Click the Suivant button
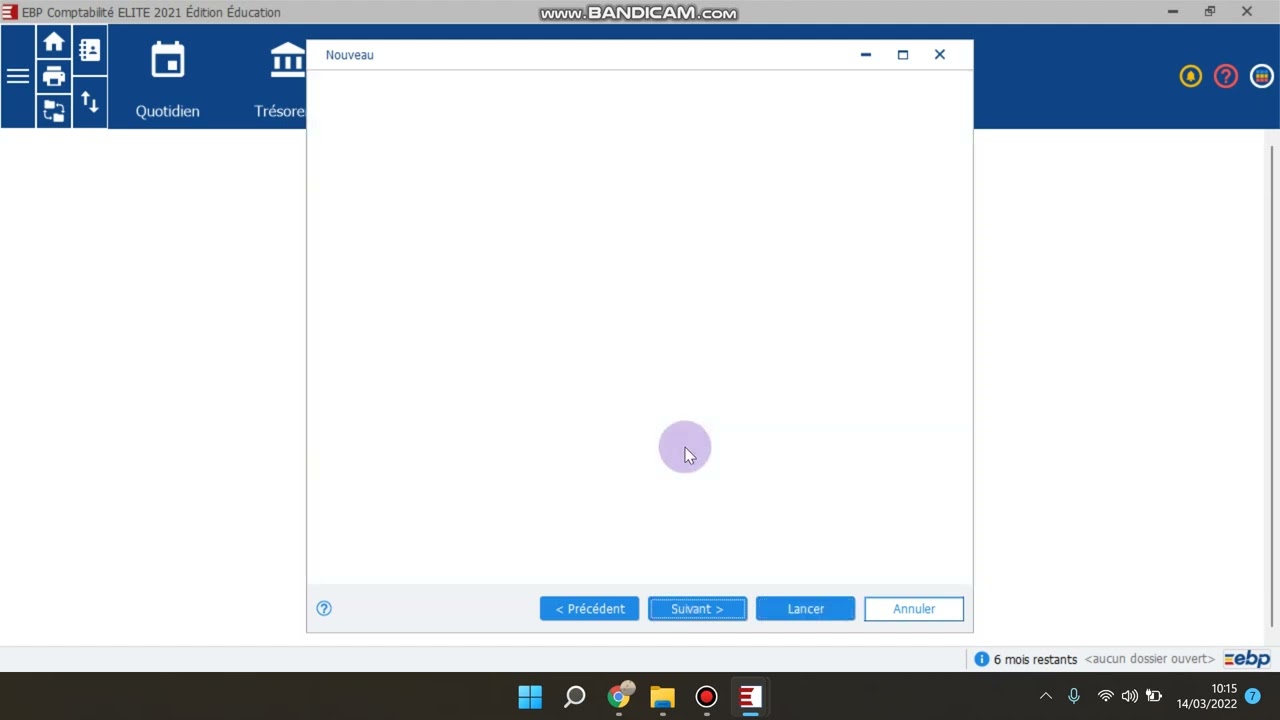The image size is (1280, 720). 697,609
